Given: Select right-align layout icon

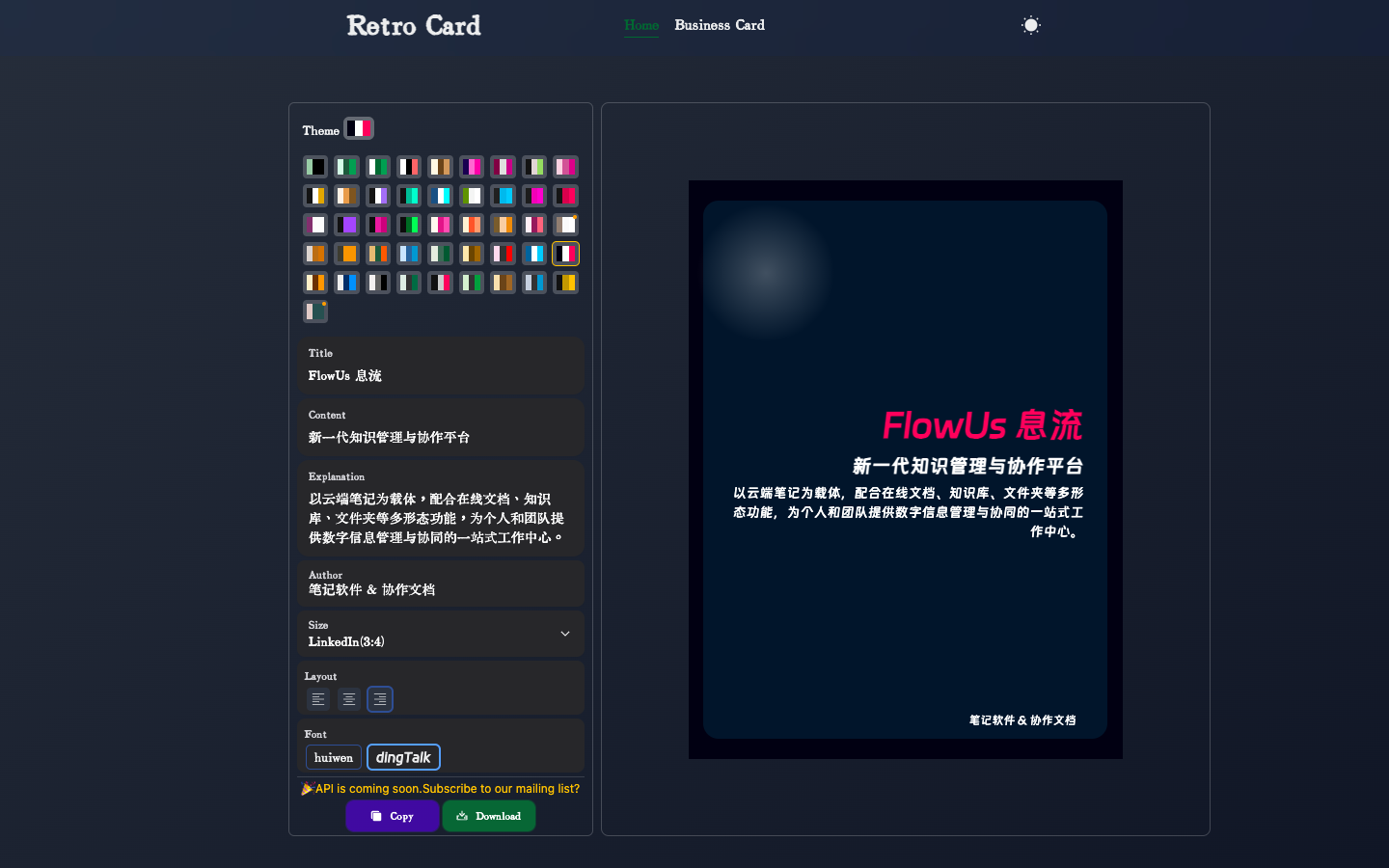Looking at the screenshot, I should tap(380, 699).
